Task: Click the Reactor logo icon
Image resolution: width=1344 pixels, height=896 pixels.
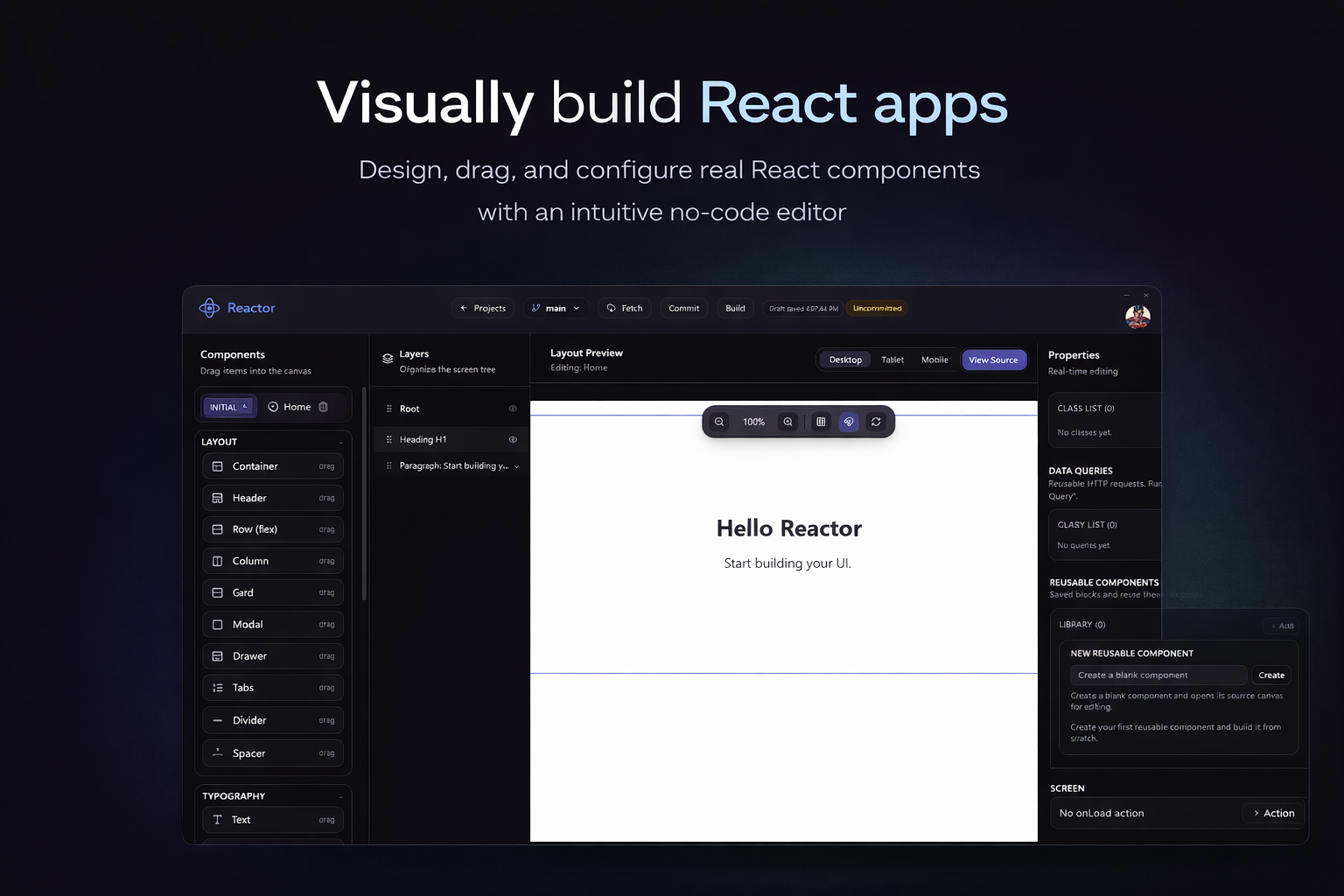Action: [209, 308]
